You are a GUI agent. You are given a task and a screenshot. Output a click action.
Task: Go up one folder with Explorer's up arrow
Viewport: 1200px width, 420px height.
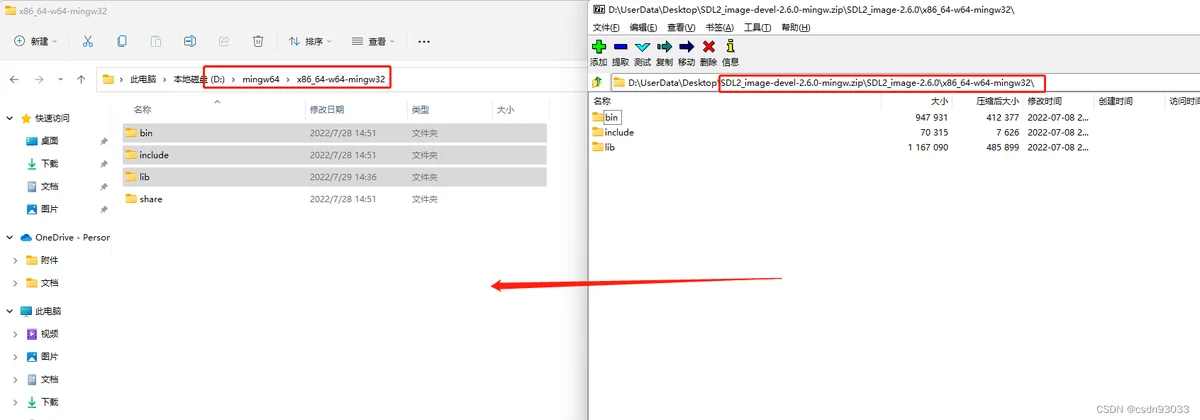tap(81, 79)
